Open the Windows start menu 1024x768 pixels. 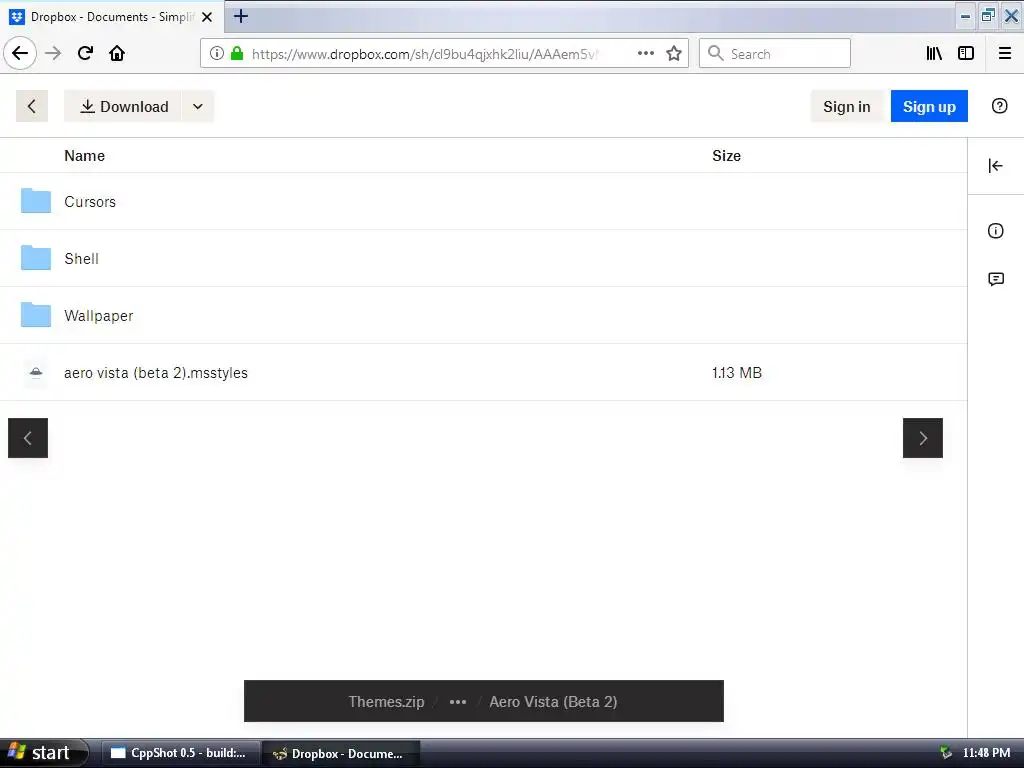tap(43, 753)
